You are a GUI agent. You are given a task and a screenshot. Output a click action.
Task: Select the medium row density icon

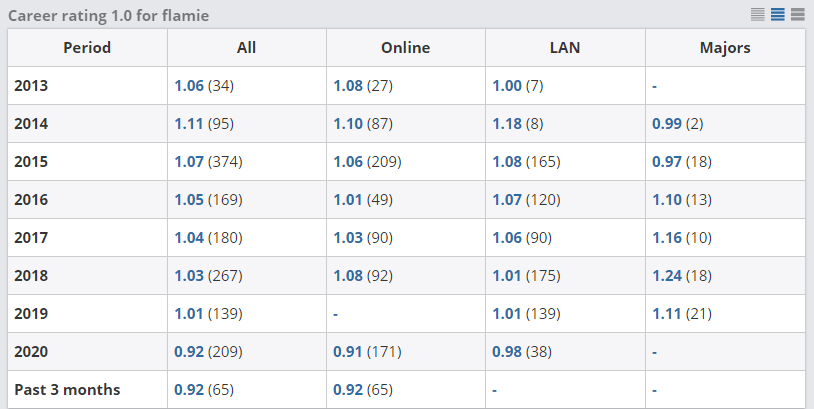(x=778, y=14)
